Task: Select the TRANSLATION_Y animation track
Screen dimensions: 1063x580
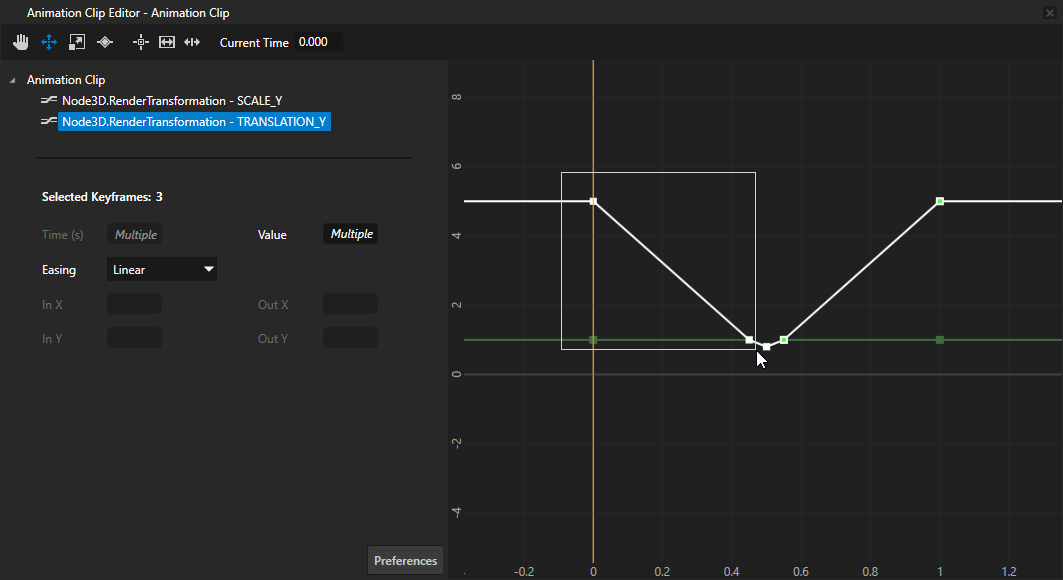Action: [x=193, y=122]
